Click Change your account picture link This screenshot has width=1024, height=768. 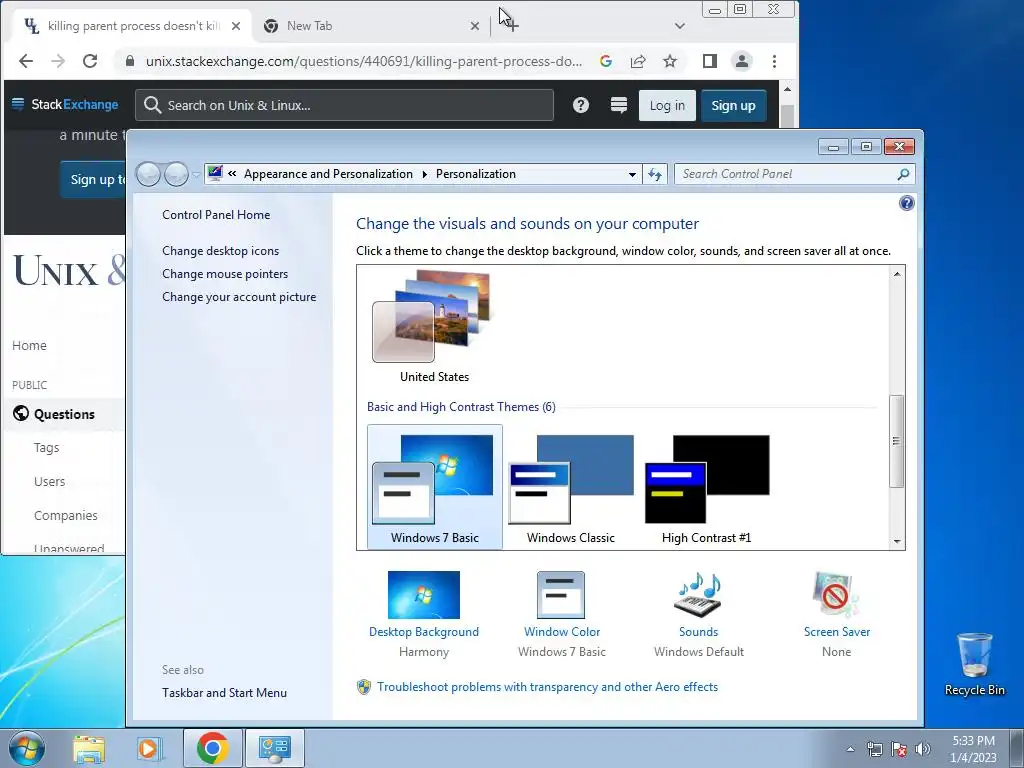click(x=239, y=296)
